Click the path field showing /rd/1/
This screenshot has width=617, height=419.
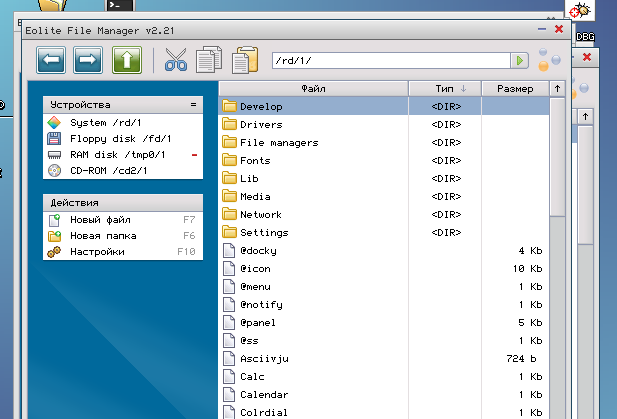click(x=390, y=61)
